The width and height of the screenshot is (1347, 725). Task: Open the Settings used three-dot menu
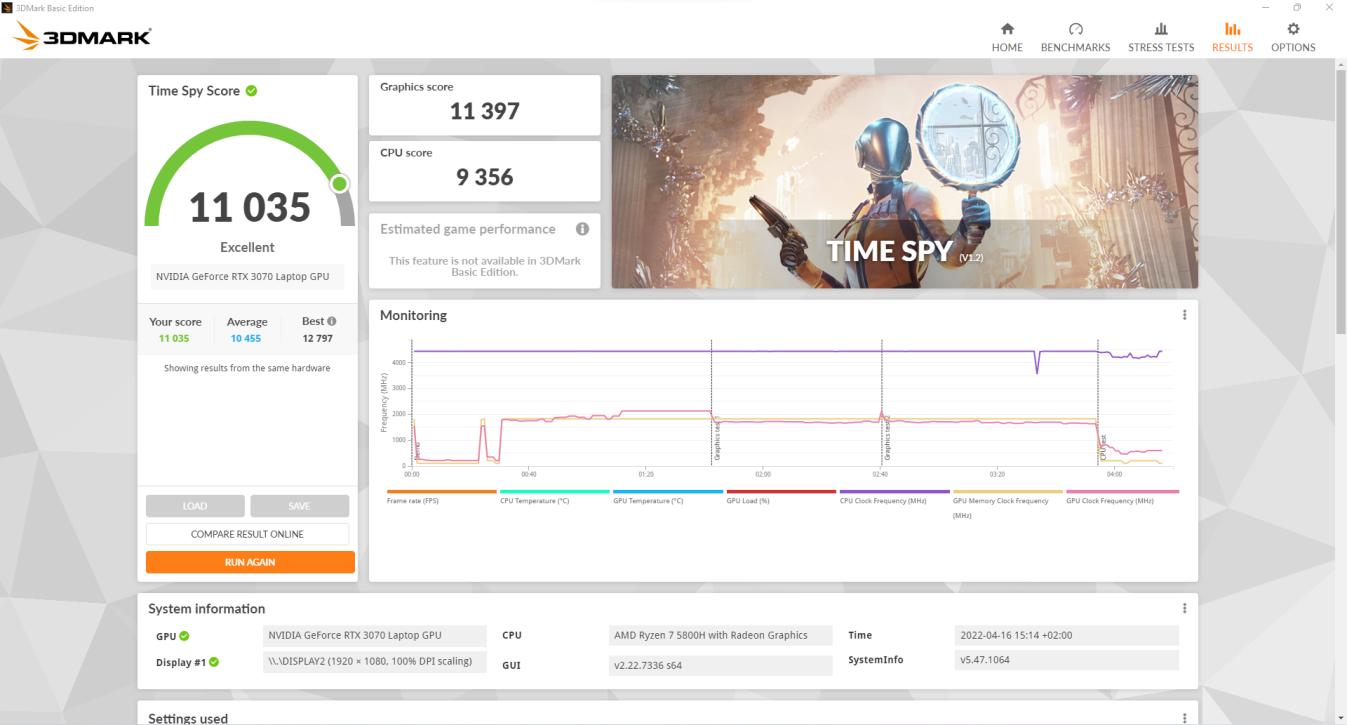[x=1185, y=718]
